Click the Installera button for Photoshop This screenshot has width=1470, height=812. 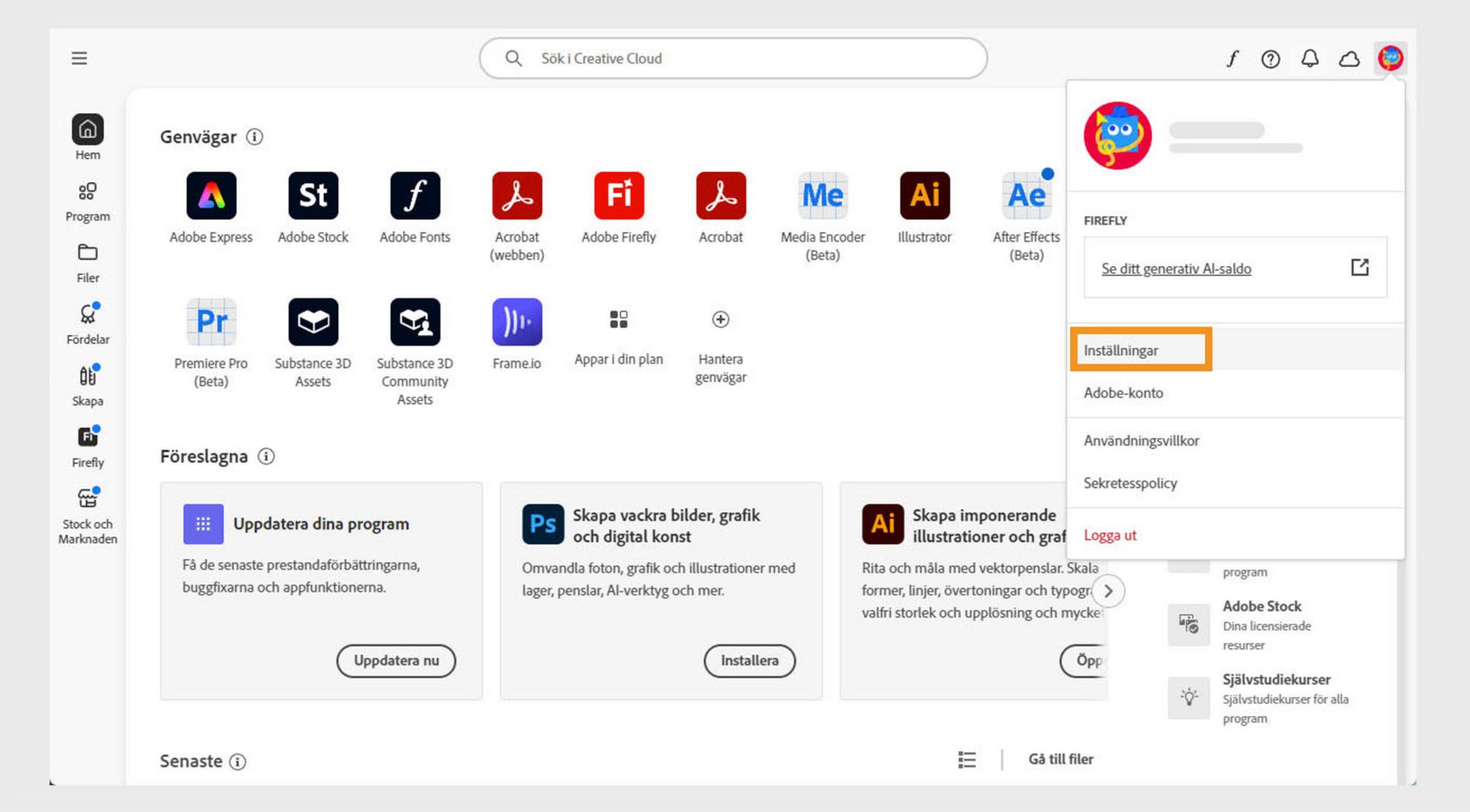coord(750,660)
